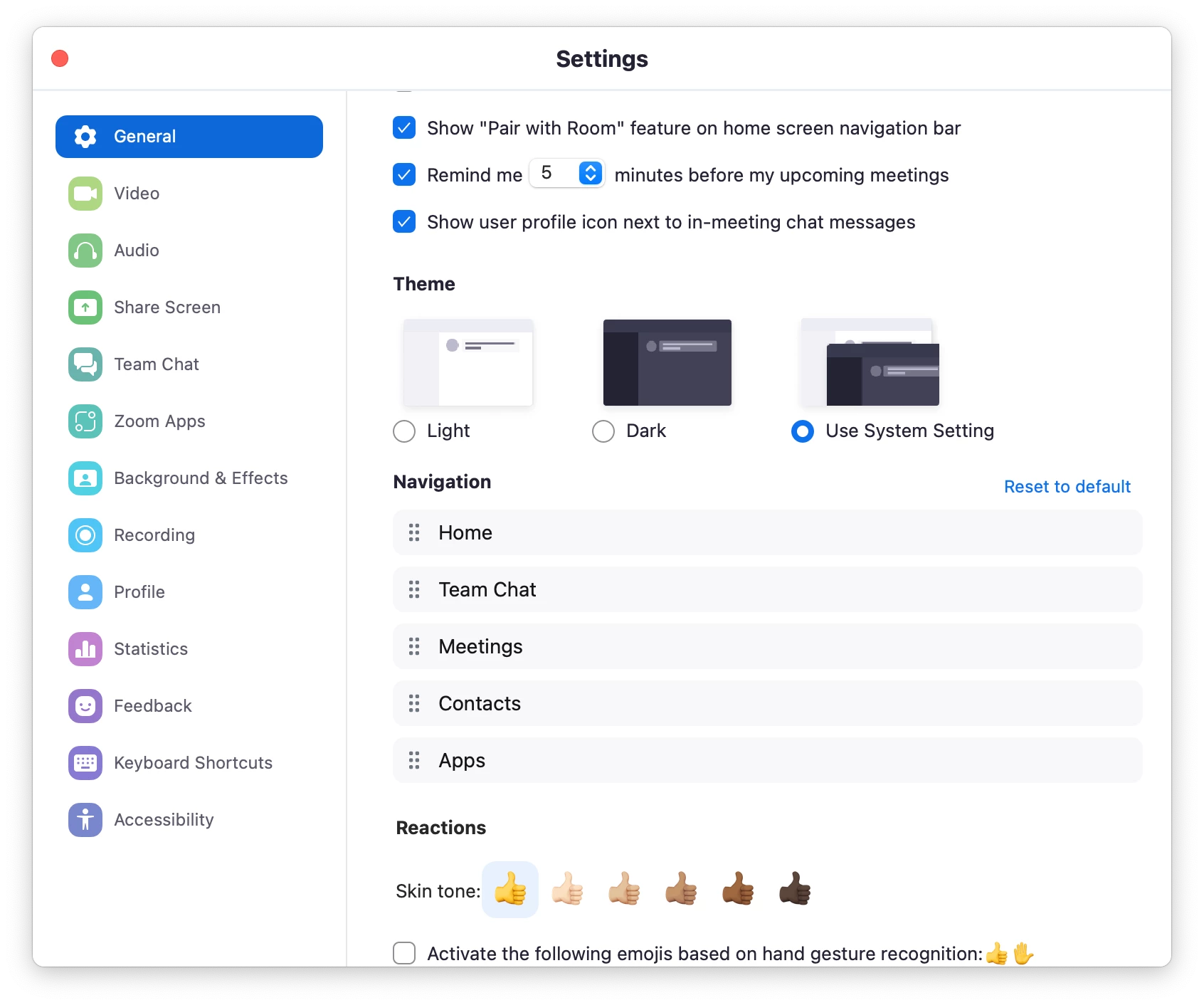The image size is (1204, 1005).
Task: Select the Dark theme radio button
Action: [603, 431]
